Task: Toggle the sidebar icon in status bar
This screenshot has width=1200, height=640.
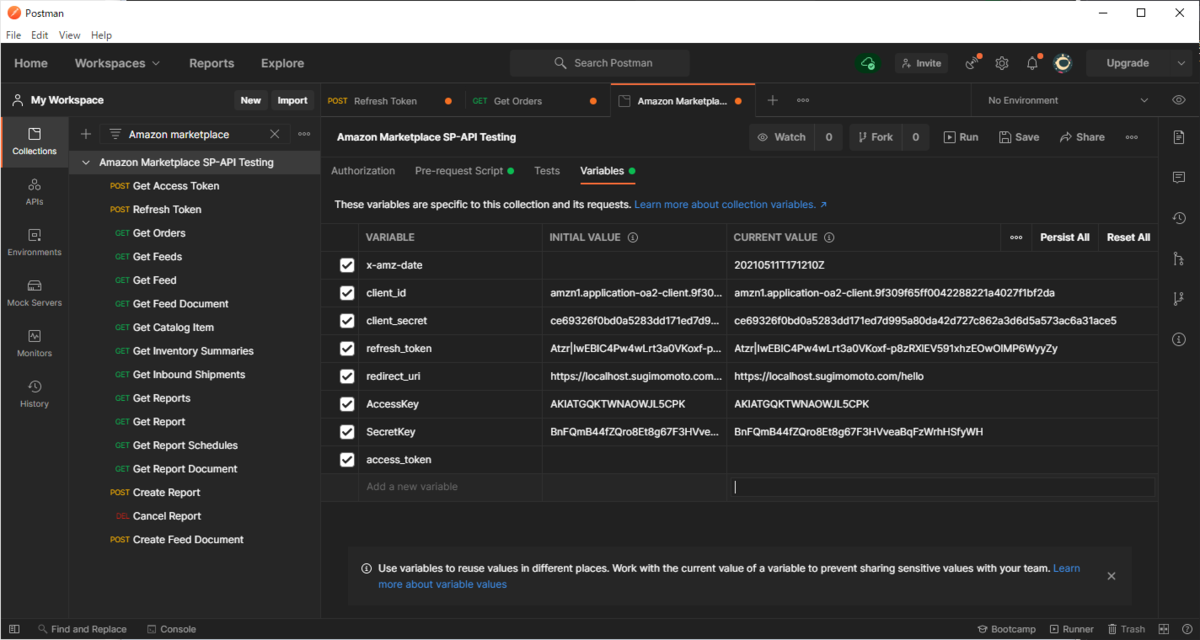Action: coord(14,629)
